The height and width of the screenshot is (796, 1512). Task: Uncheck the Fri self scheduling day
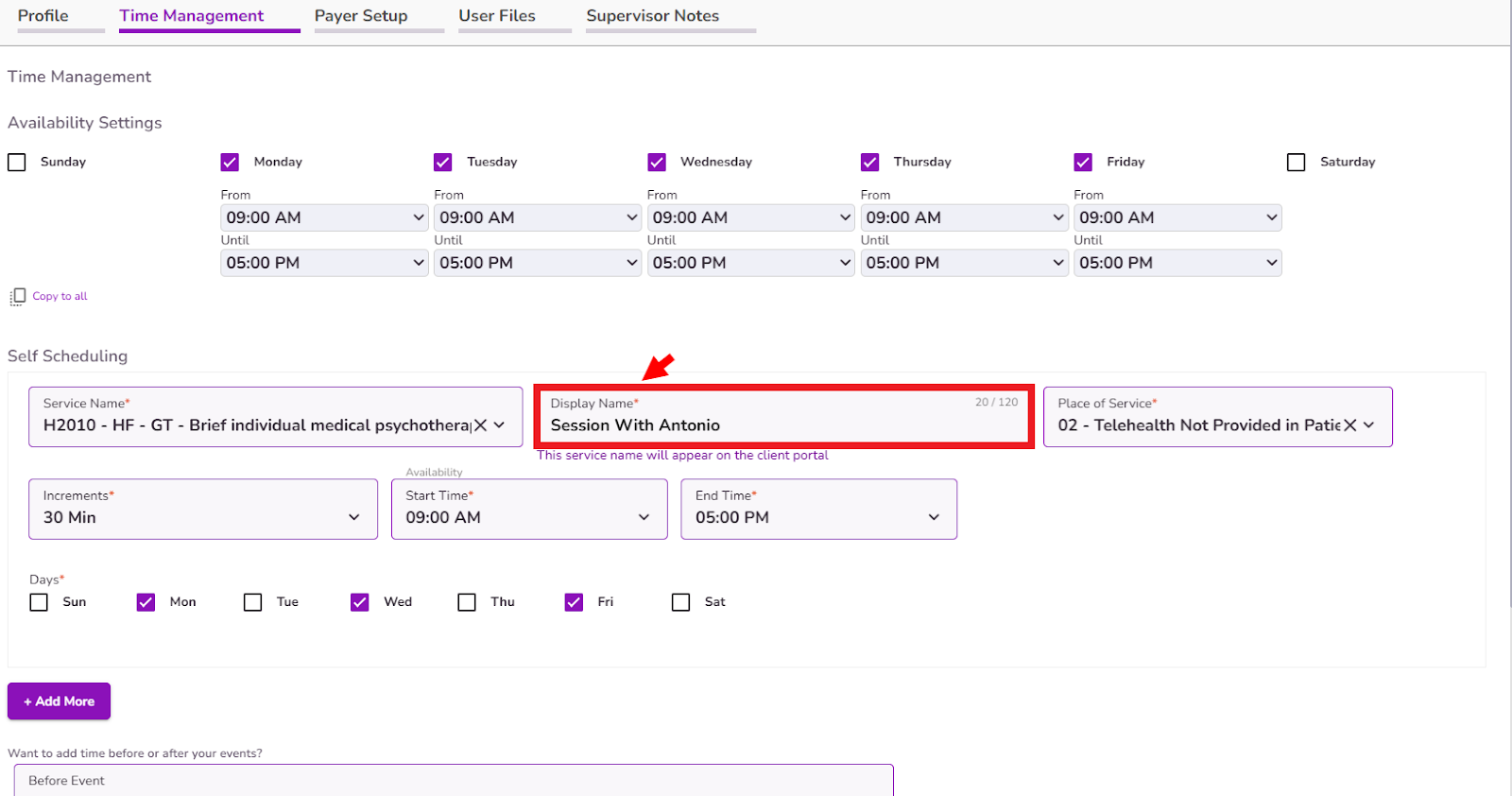tap(574, 602)
